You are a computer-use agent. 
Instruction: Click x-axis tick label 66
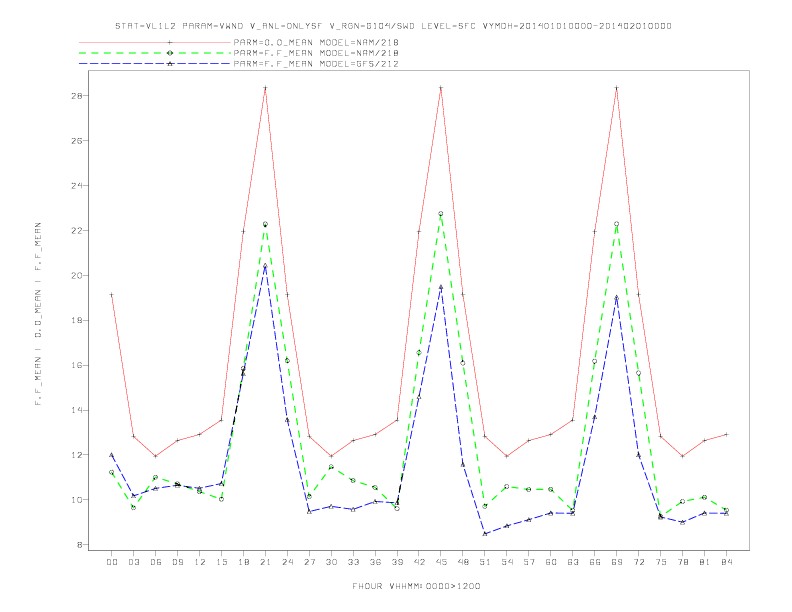pyautogui.click(x=595, y=562)
